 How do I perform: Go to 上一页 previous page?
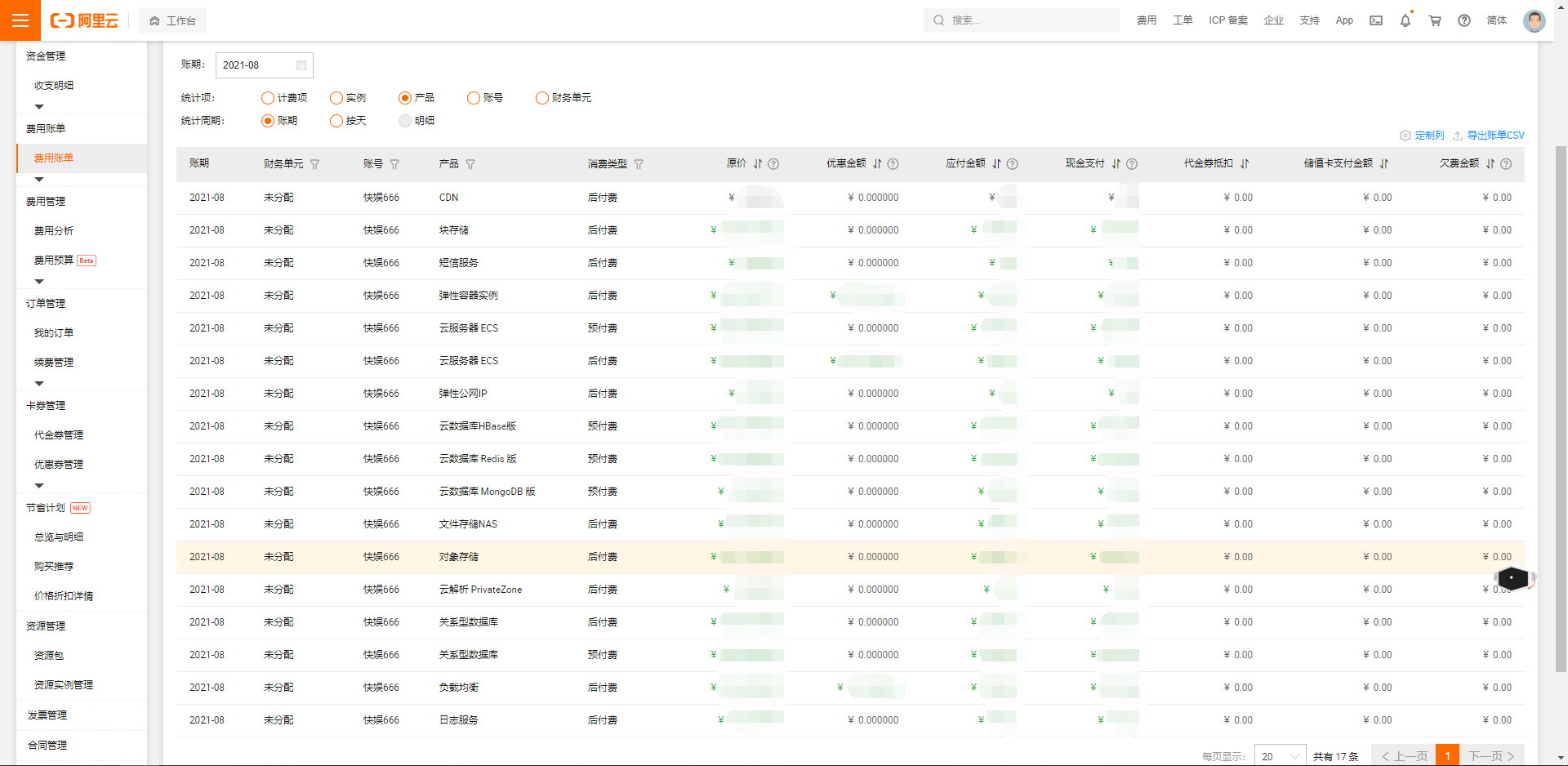[1404, 756]
